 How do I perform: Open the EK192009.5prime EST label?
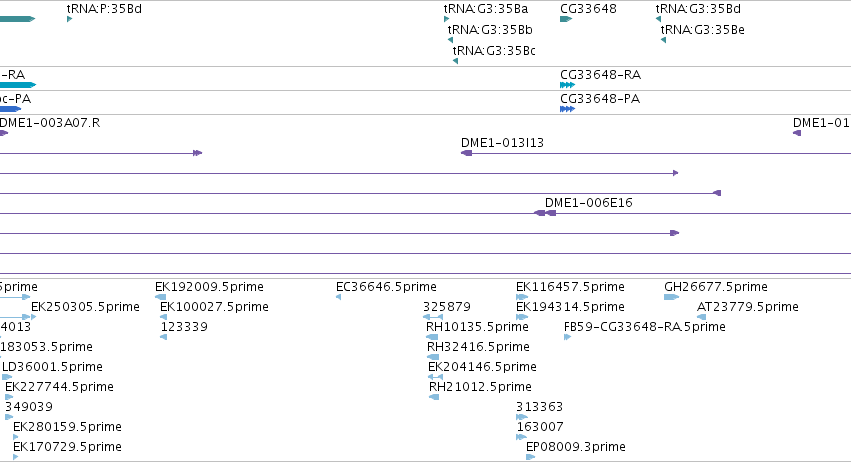209,286
